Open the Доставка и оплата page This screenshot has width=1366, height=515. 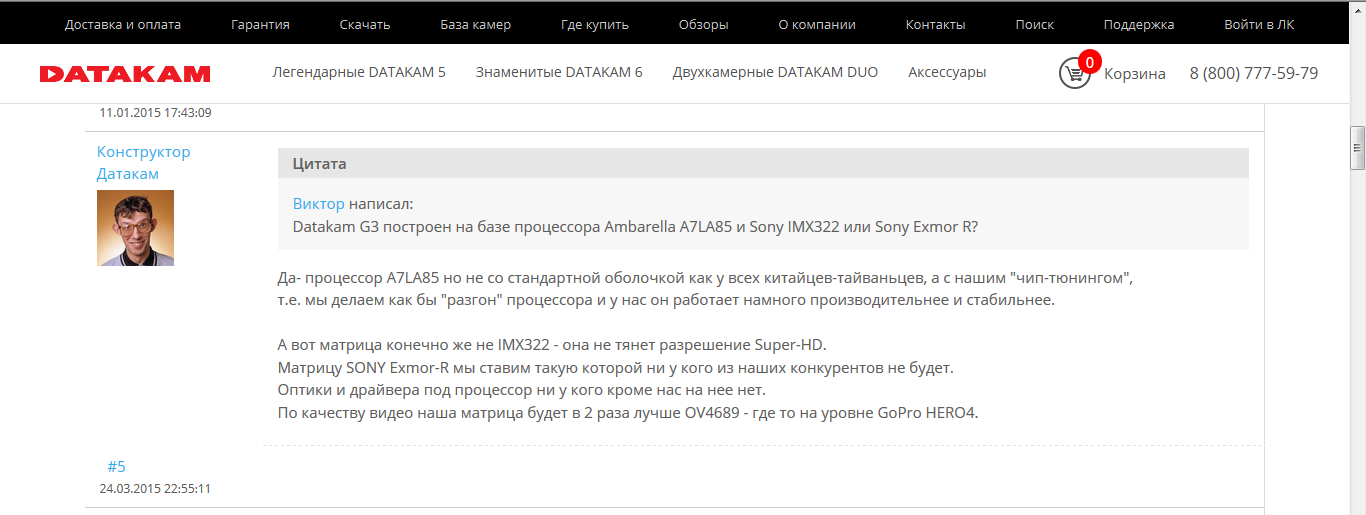click(x=123, y=24)
